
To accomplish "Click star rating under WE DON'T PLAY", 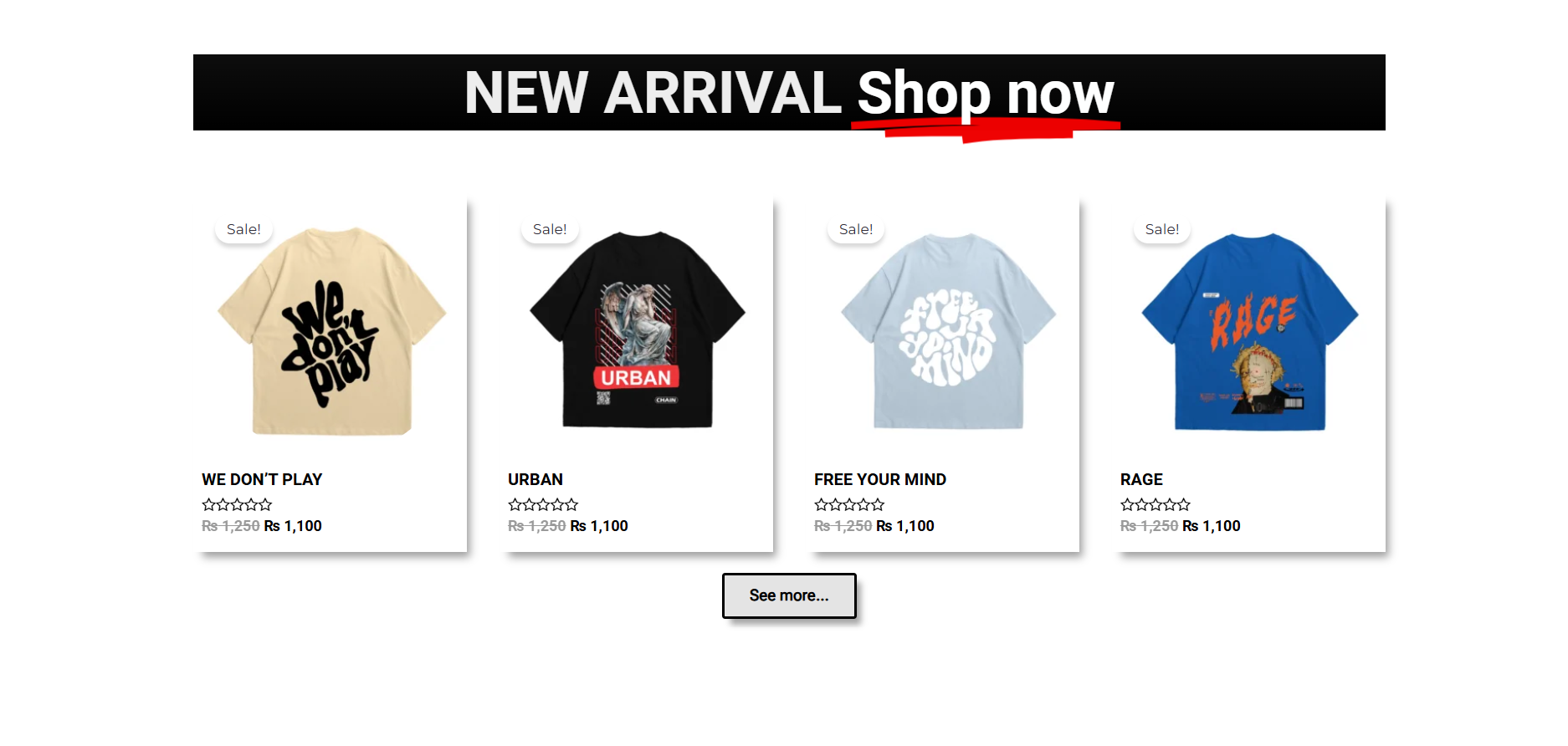I will pos(237,504).
